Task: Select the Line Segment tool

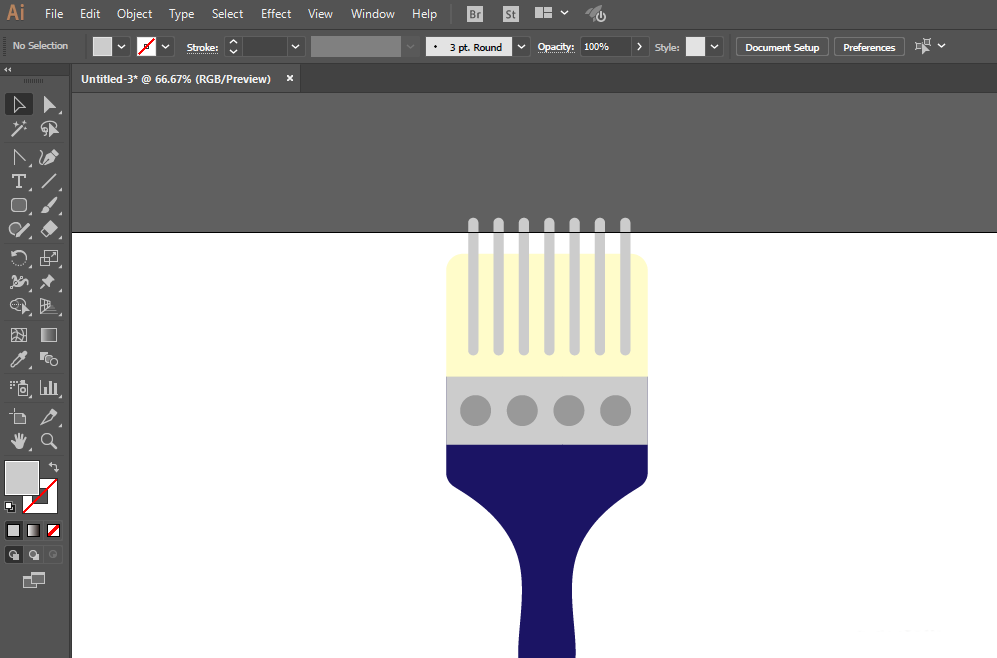Action: [49, 181]
